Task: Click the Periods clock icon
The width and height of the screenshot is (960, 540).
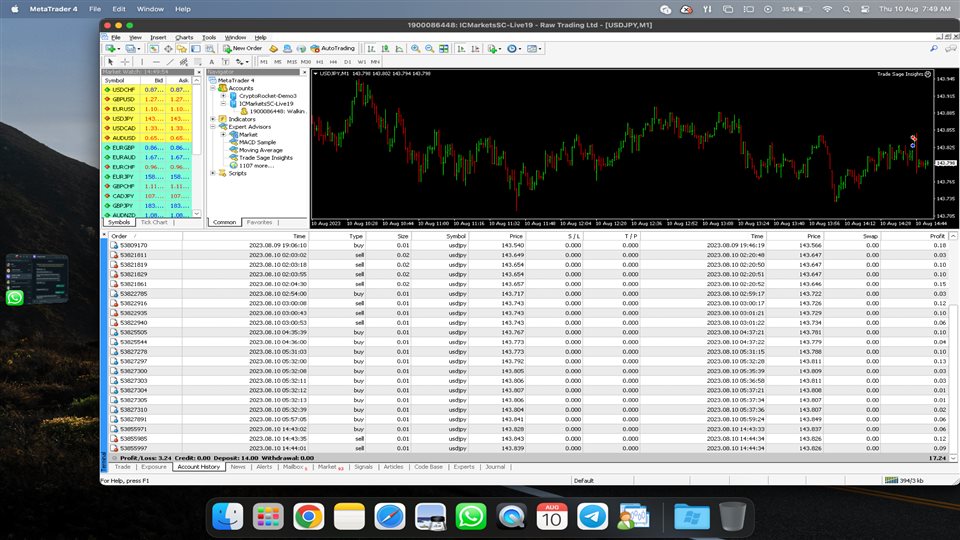Action: click(512, 48)
